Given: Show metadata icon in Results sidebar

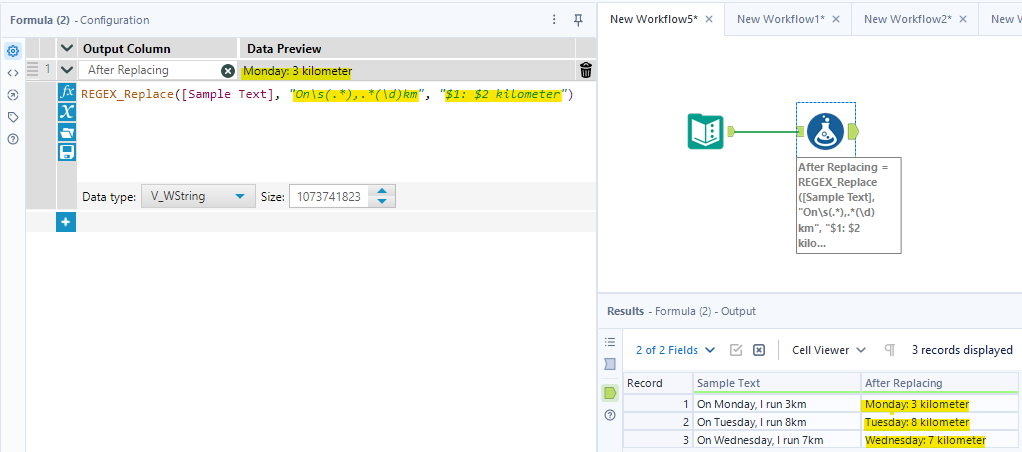Looking at the screenshot, I should (610, 363).
